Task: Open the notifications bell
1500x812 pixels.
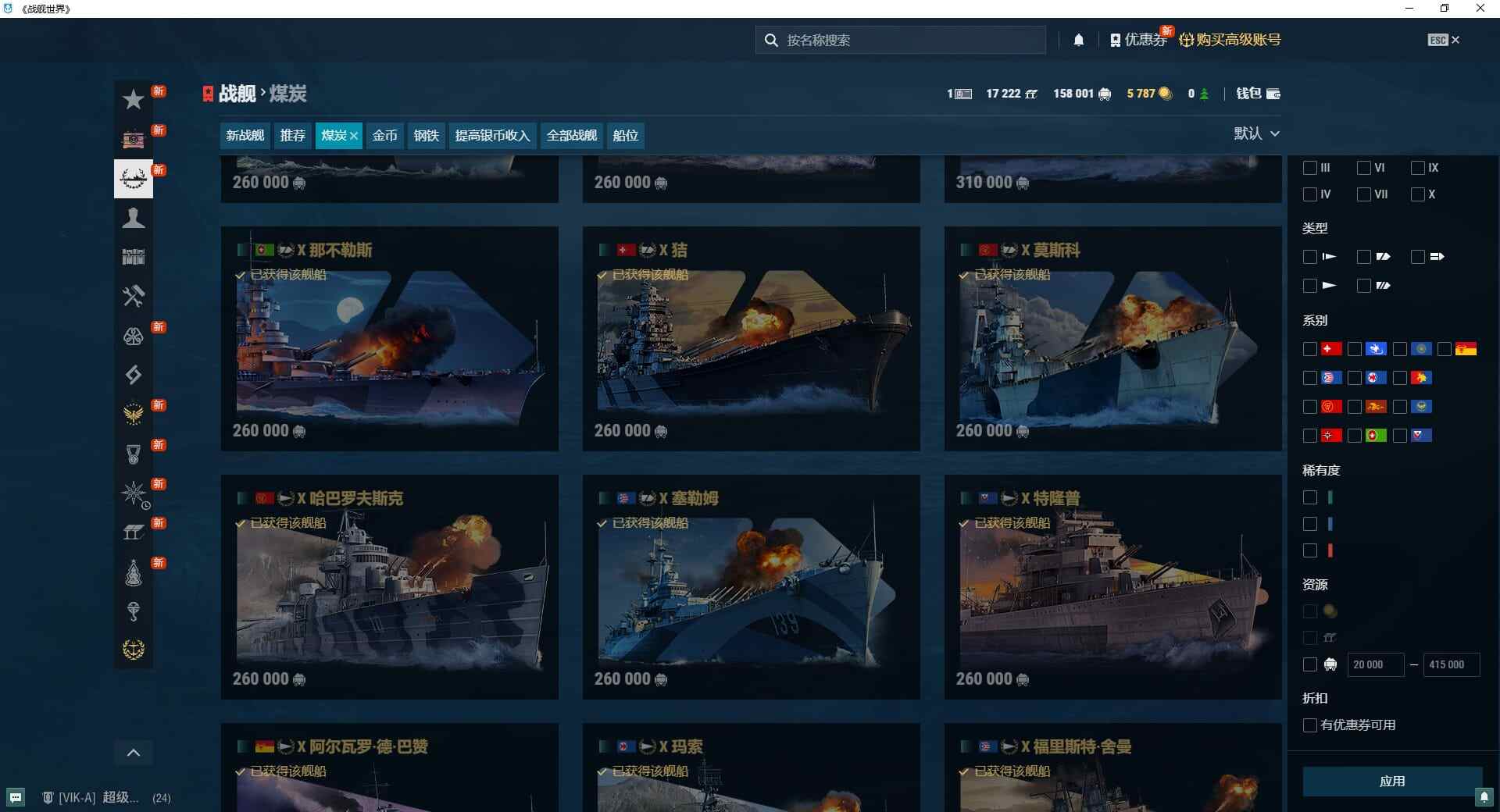Action: coord(1079,39)
